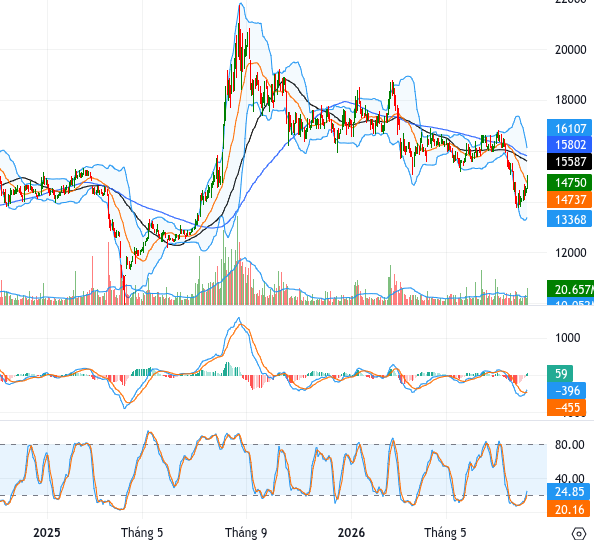This screenshot has width=594, height=540.
Task: Click the Tháng 9 time axis label
Action: (246, 532)
